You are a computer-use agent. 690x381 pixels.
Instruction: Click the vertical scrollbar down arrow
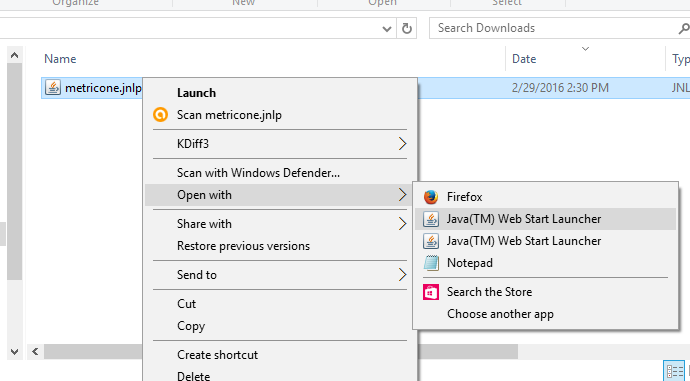point(15,352)
